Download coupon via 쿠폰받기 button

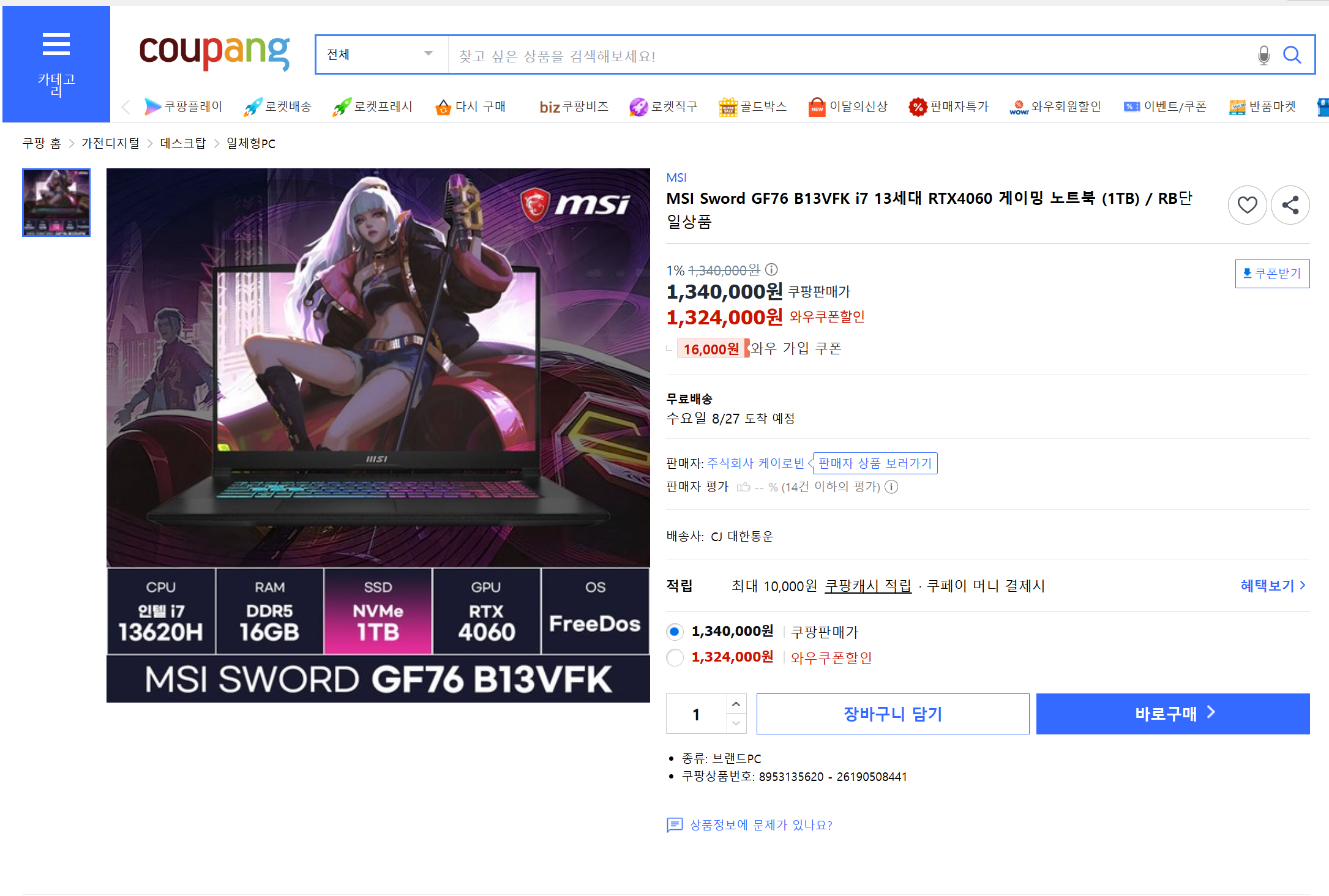(1272, 274)
